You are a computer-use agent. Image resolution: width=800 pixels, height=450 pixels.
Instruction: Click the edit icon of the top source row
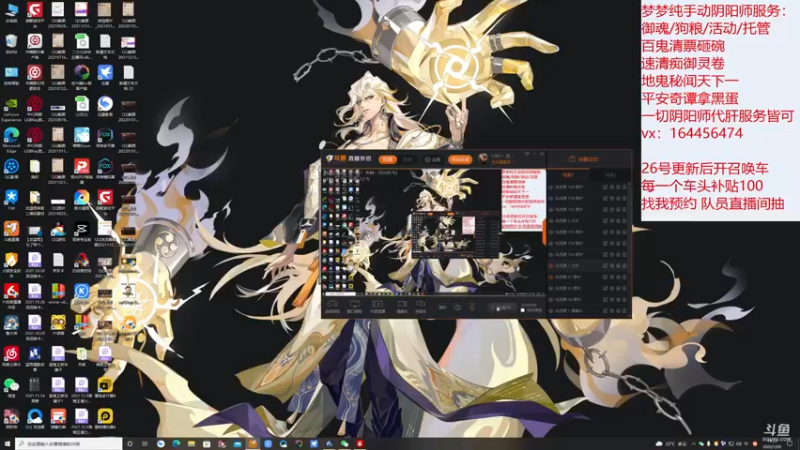605,187
